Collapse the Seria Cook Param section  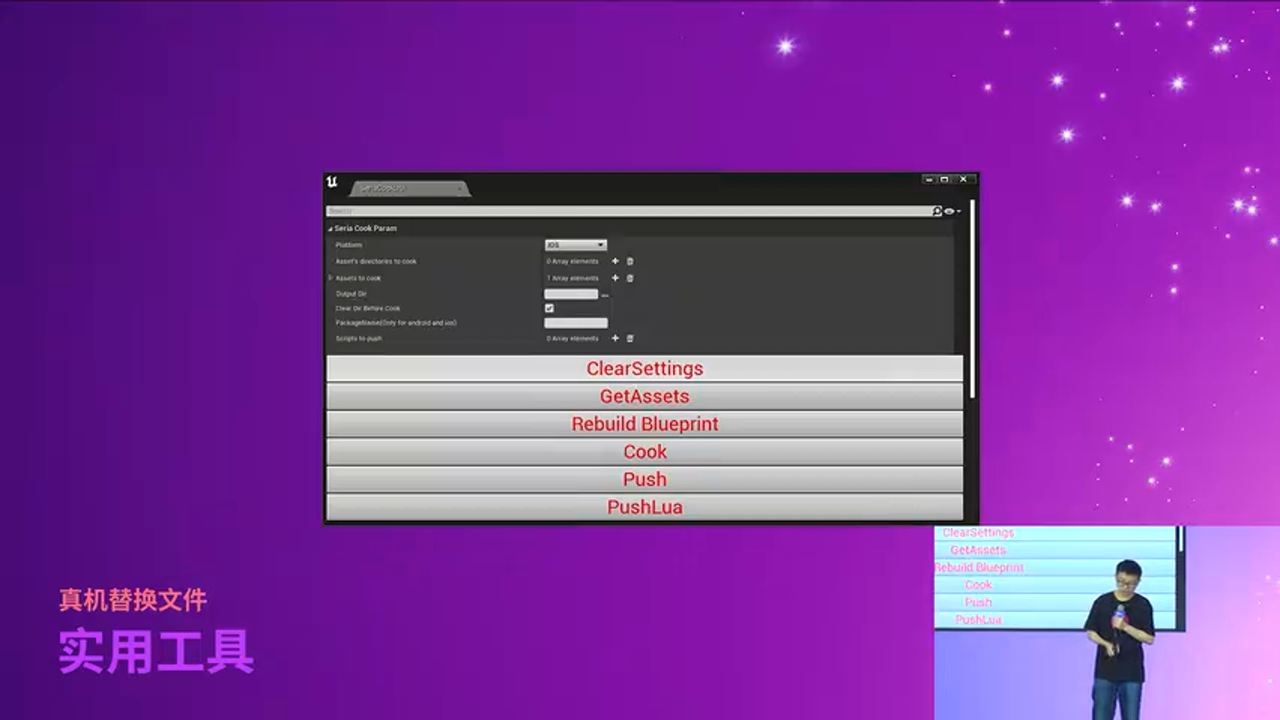pos(329,228)
